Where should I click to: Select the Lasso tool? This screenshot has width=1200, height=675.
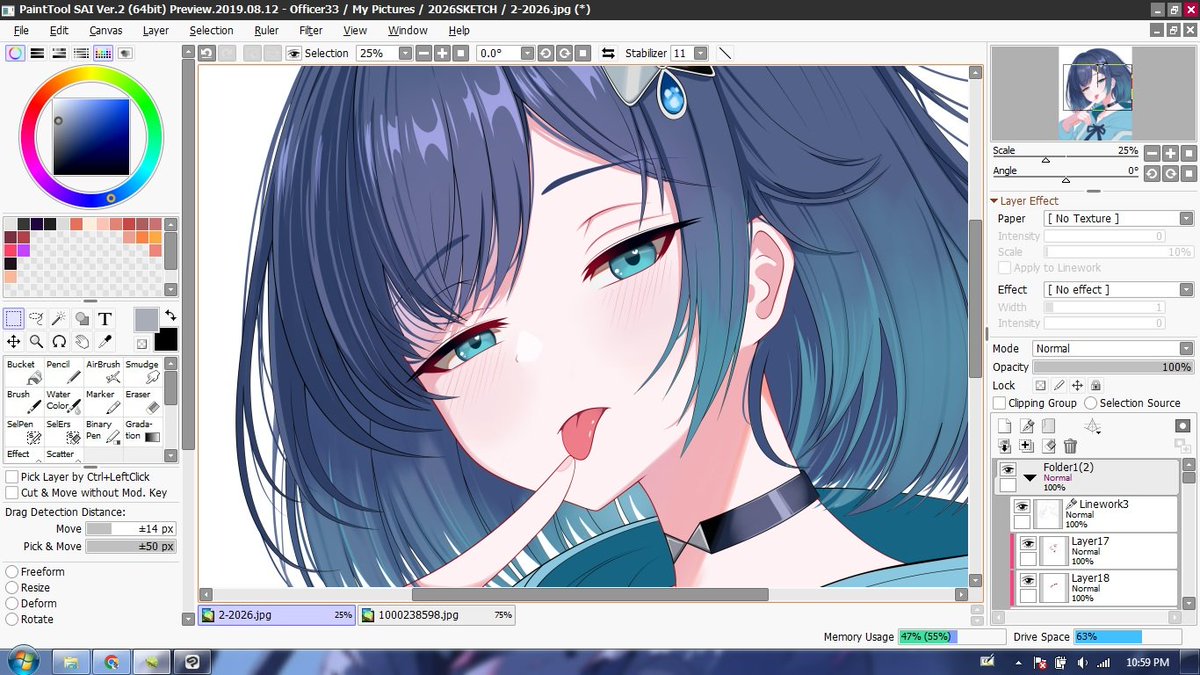(37, 319)
